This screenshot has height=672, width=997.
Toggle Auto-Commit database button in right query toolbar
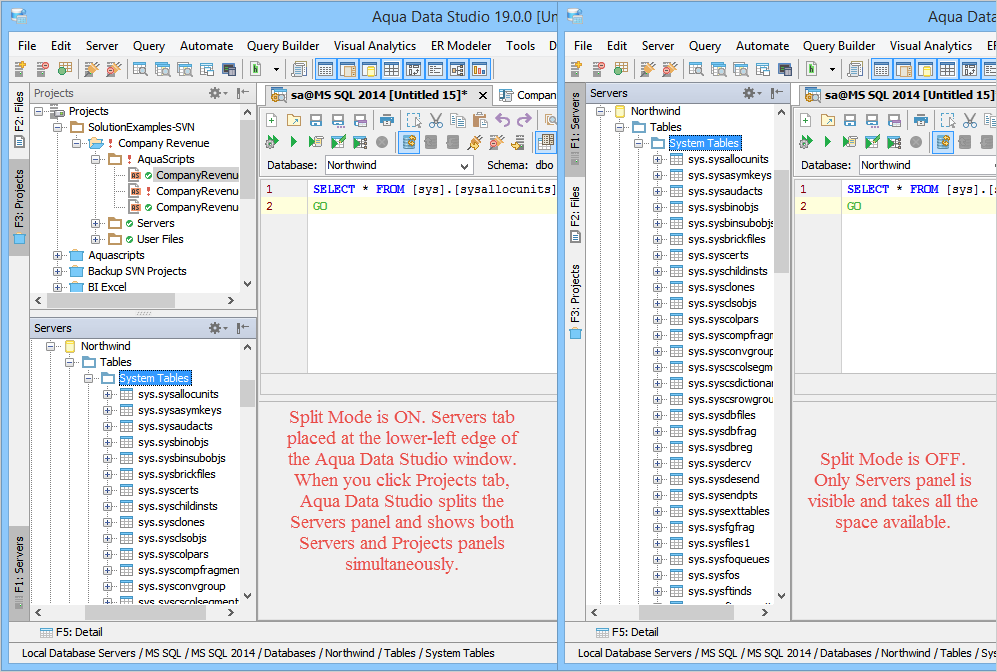[943, 142]
